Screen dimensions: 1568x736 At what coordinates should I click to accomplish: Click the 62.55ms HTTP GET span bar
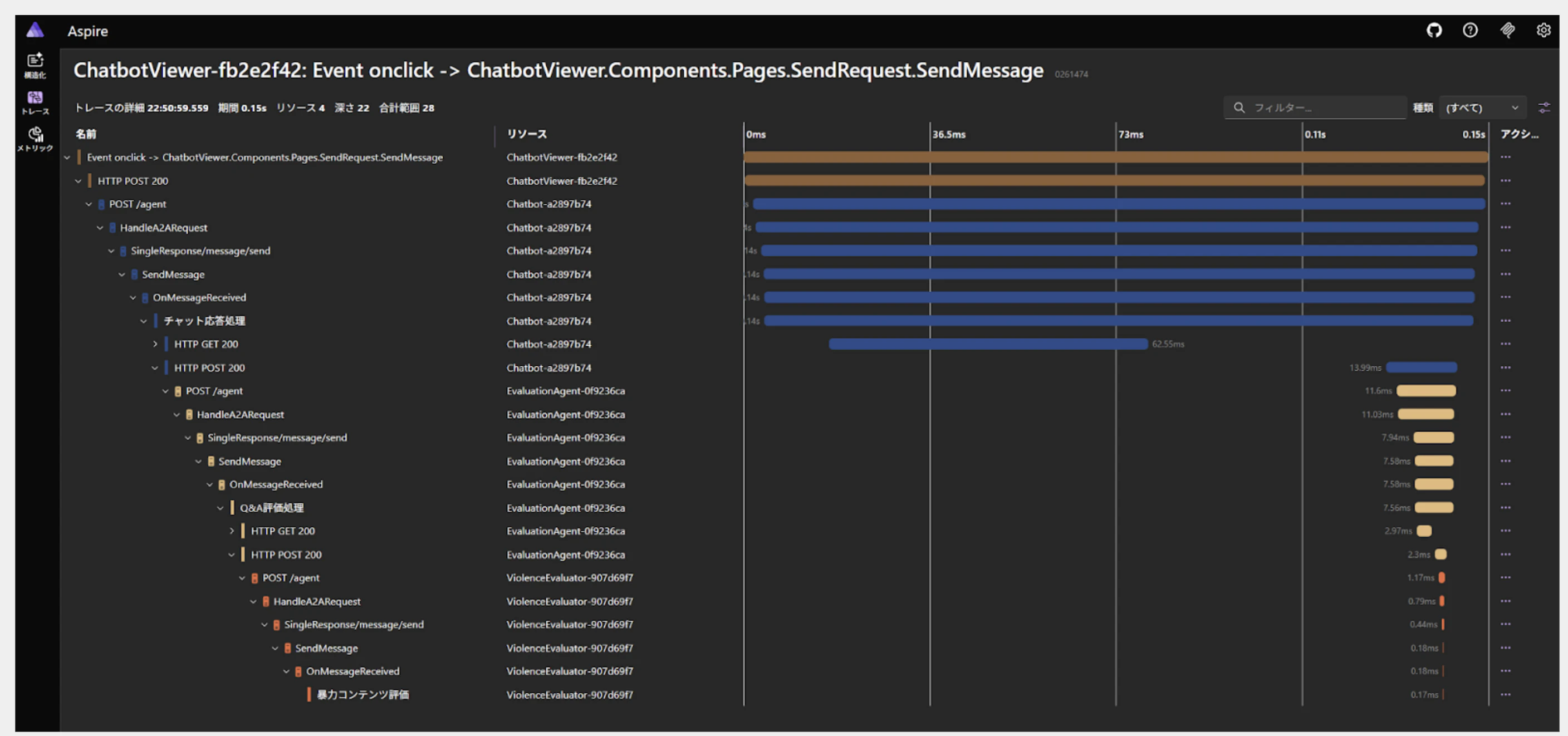[987, 344]
